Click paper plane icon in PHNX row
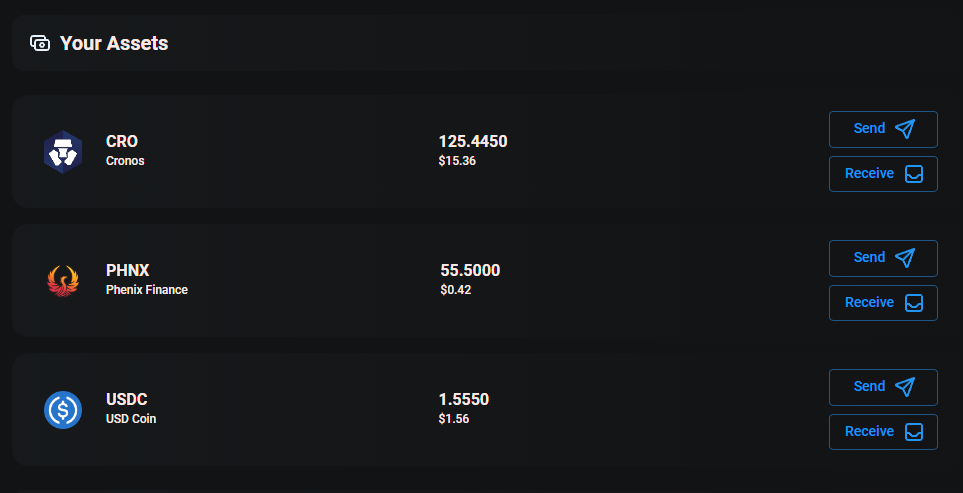Screen dimensions: 963x493 point(905,258)
